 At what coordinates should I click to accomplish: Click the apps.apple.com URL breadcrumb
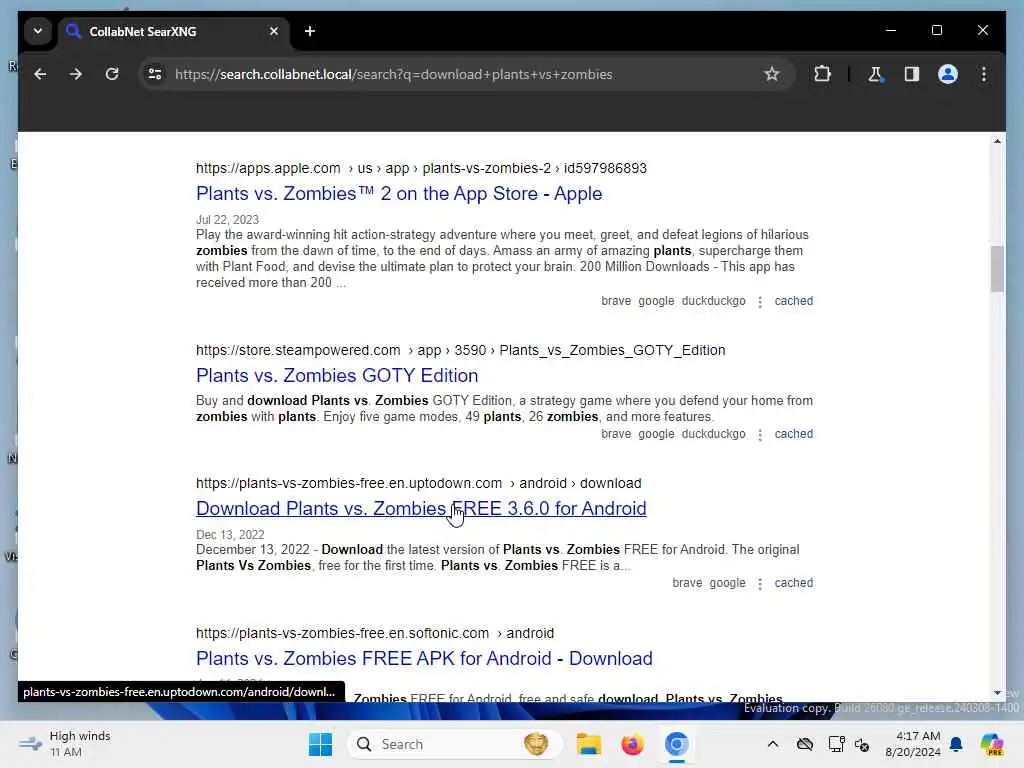421,168
